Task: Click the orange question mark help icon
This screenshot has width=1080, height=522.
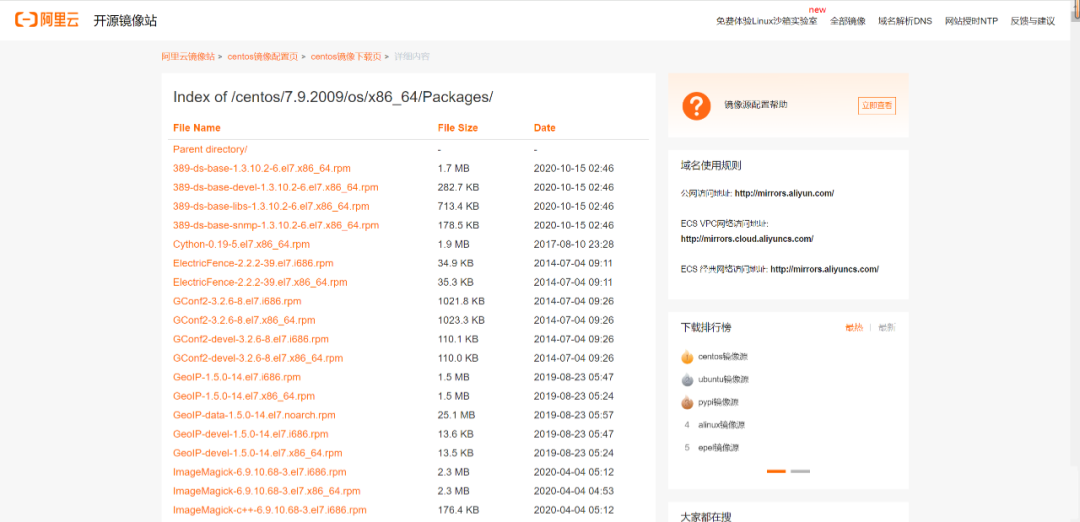Action: click(x=696, y=105)
